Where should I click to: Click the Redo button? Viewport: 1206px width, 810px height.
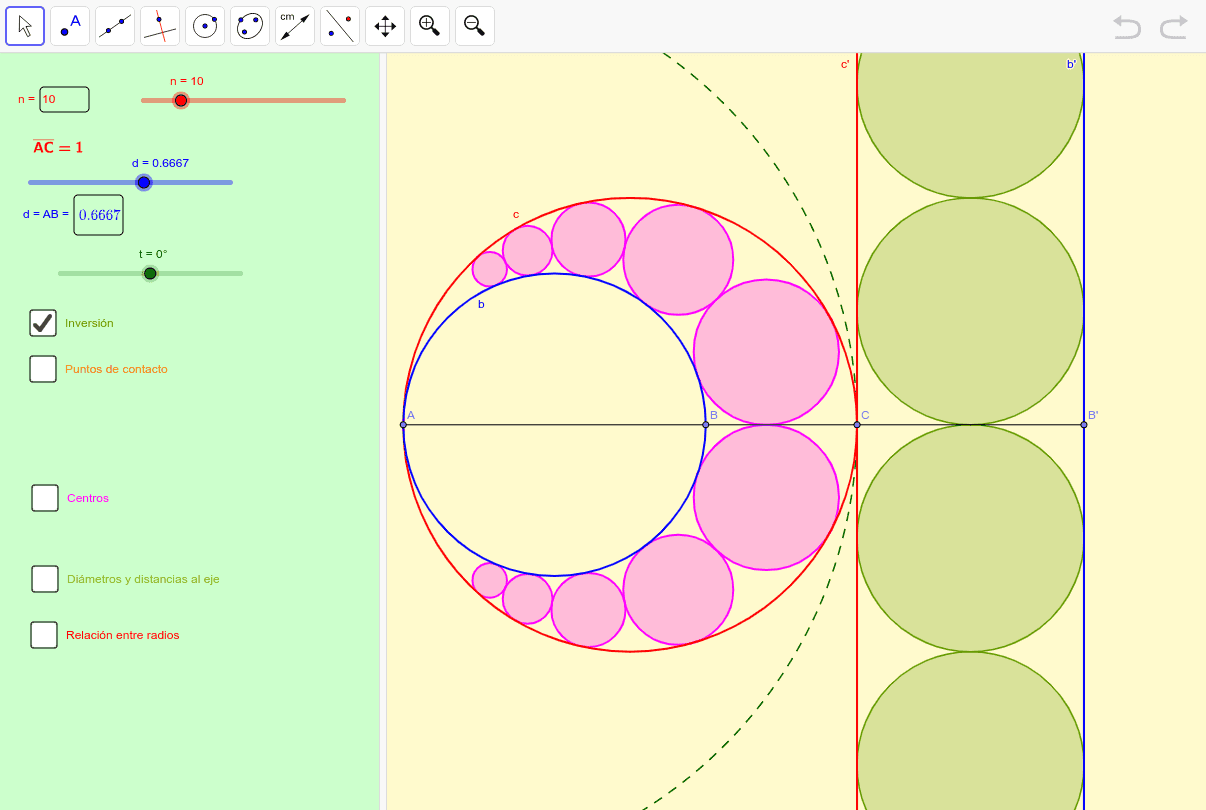click(1172, 28)
